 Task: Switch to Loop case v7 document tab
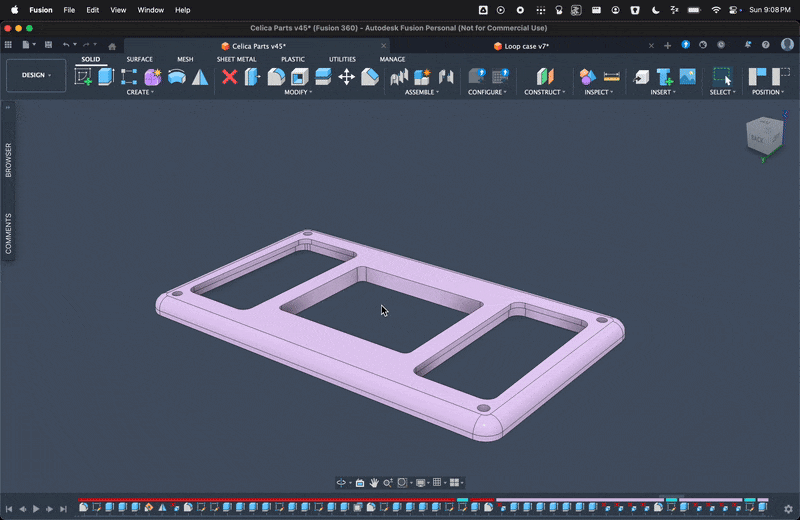pos(521,46)
